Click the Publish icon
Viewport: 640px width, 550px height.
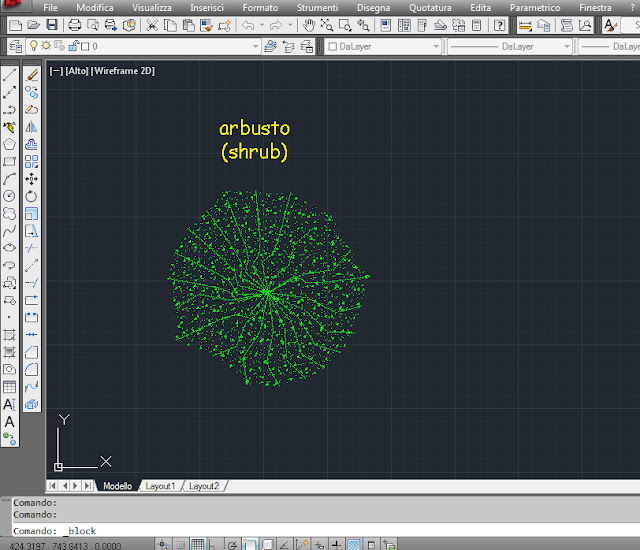[111, 25]
